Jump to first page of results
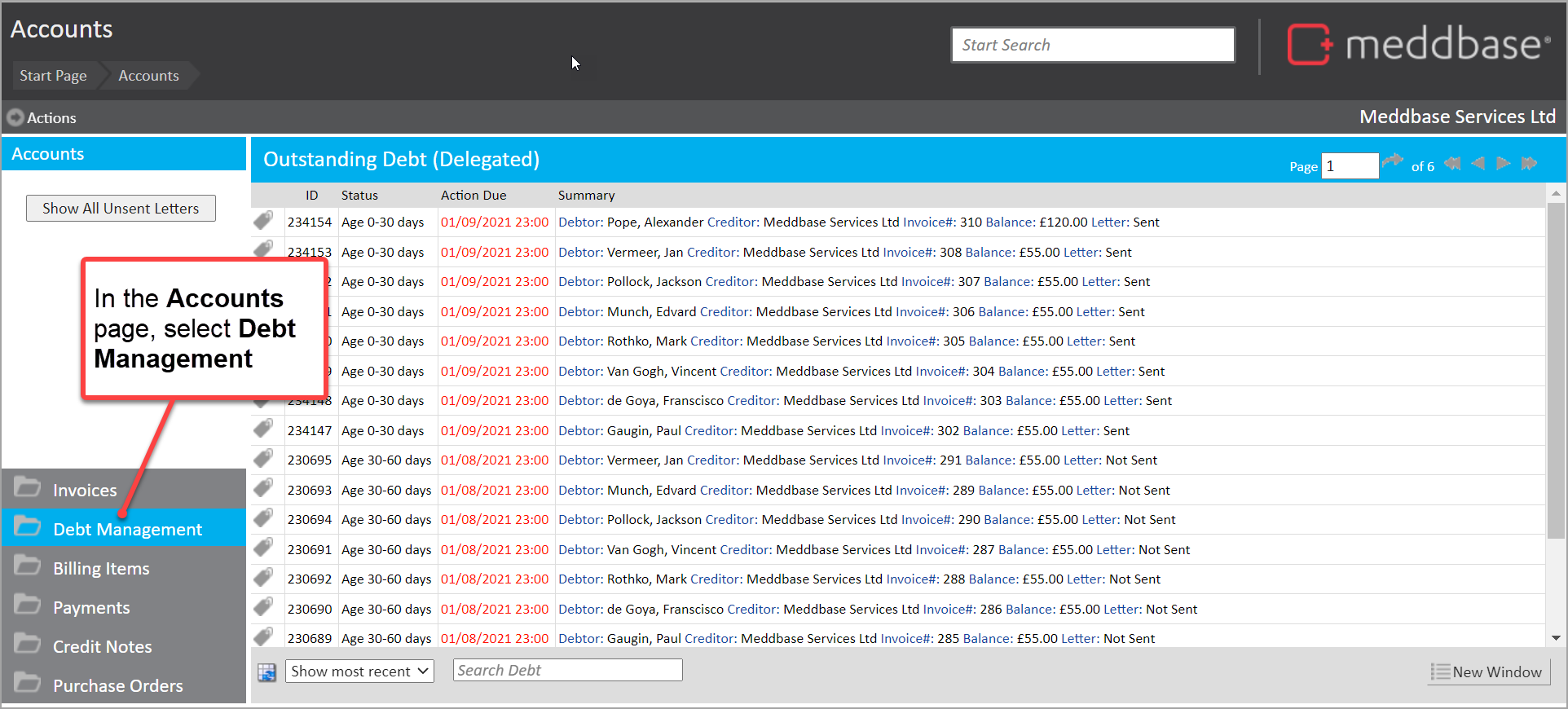Viewport: 1568px width, 709px height. click(1452, 164)
